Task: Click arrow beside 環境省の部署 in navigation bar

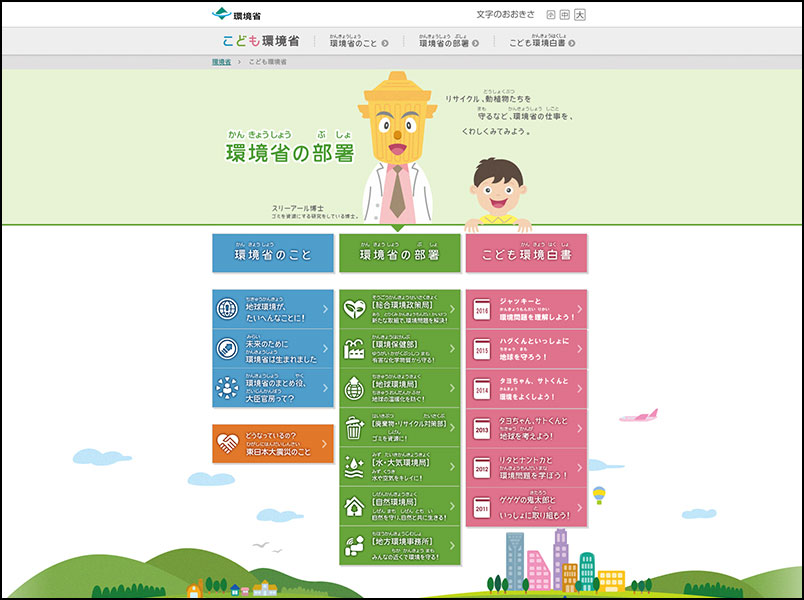Action: pos(473,43)
